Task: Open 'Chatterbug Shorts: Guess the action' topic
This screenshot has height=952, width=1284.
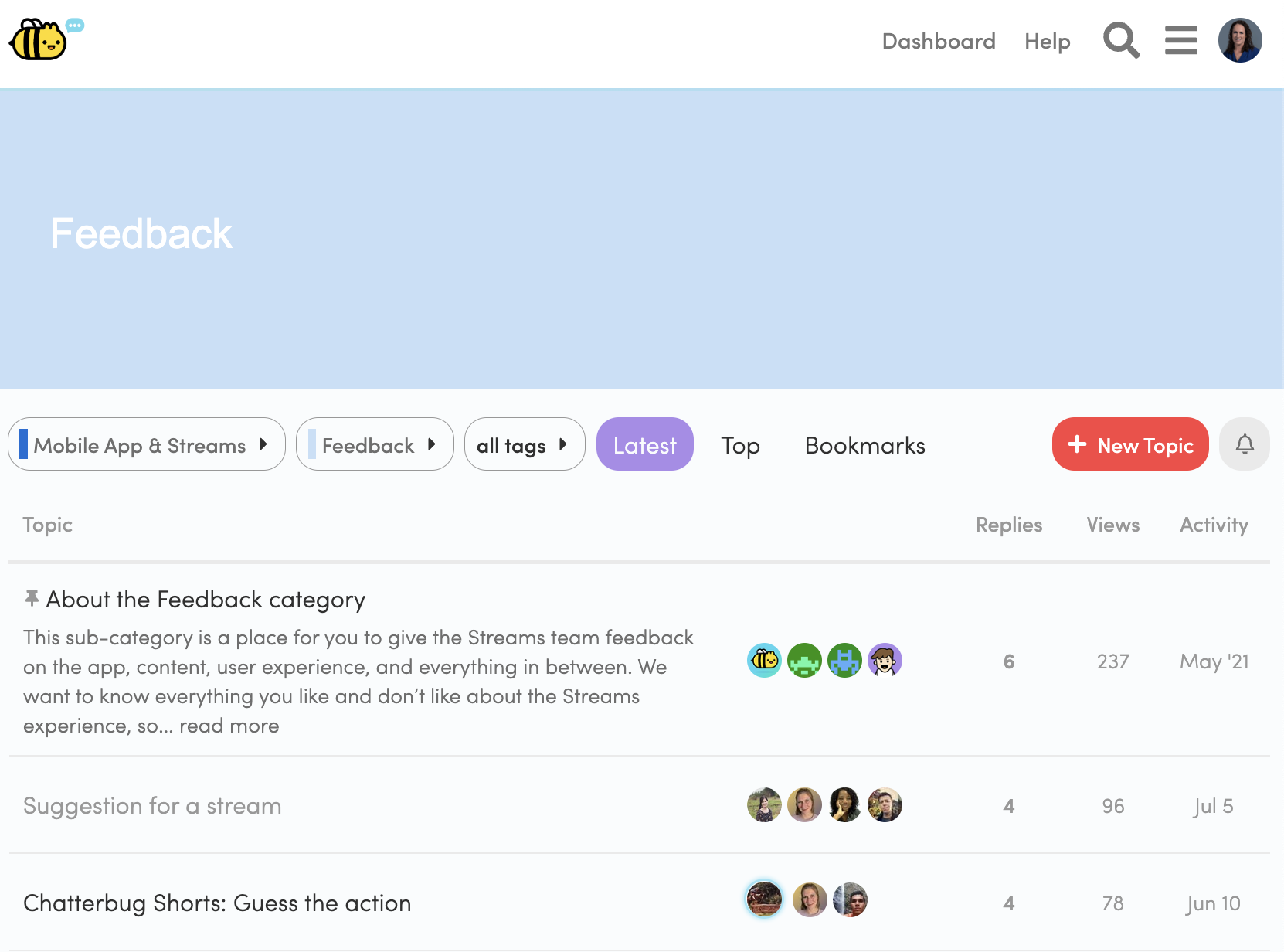Action: pos(217,903)
